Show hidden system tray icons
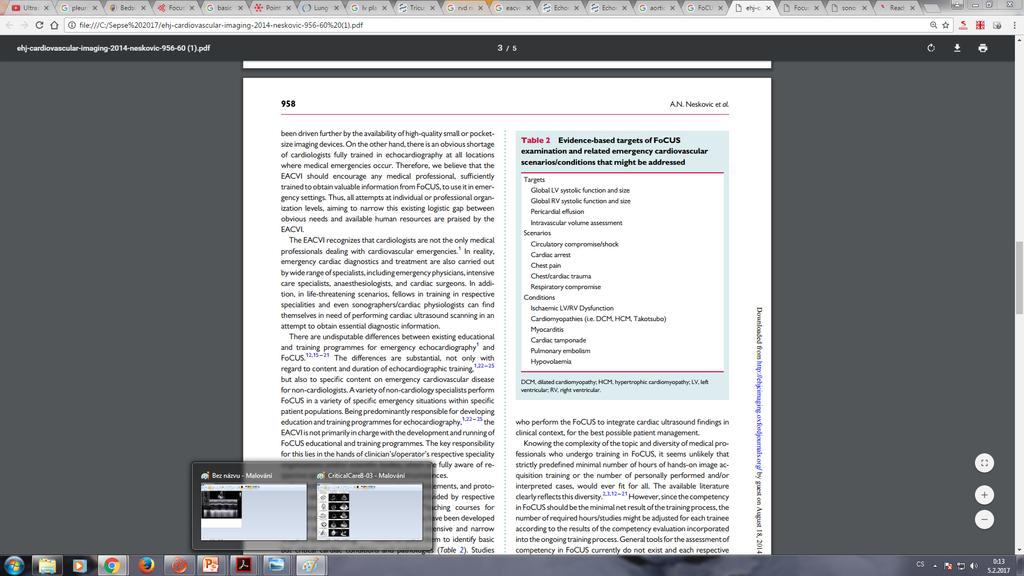1024x576 pixels. pos(935,566)
